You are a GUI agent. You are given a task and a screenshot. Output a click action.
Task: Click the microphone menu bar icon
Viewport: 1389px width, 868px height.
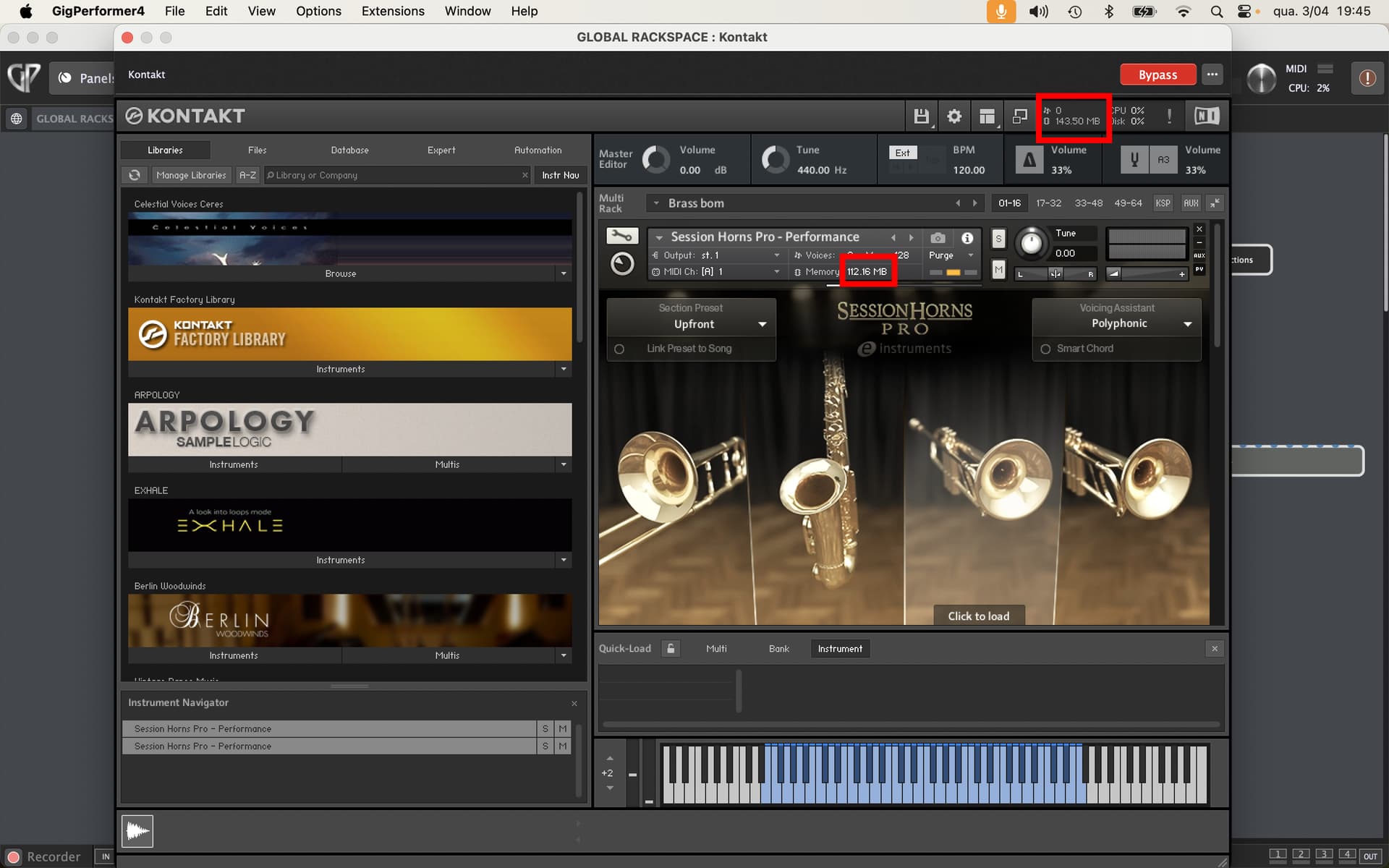pyautogui.click(x=1001, y=12)
